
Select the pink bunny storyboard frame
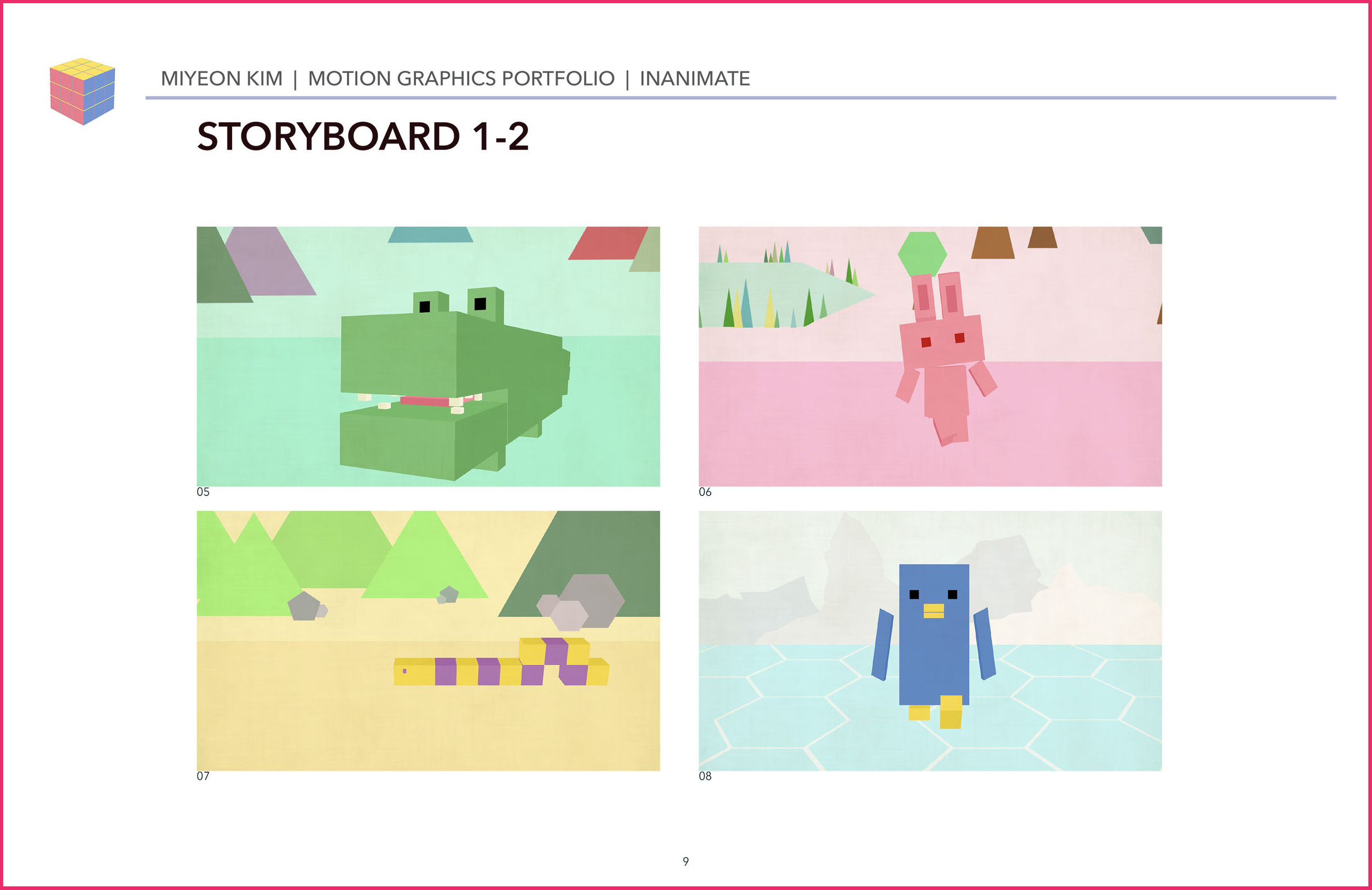point(930,356)
